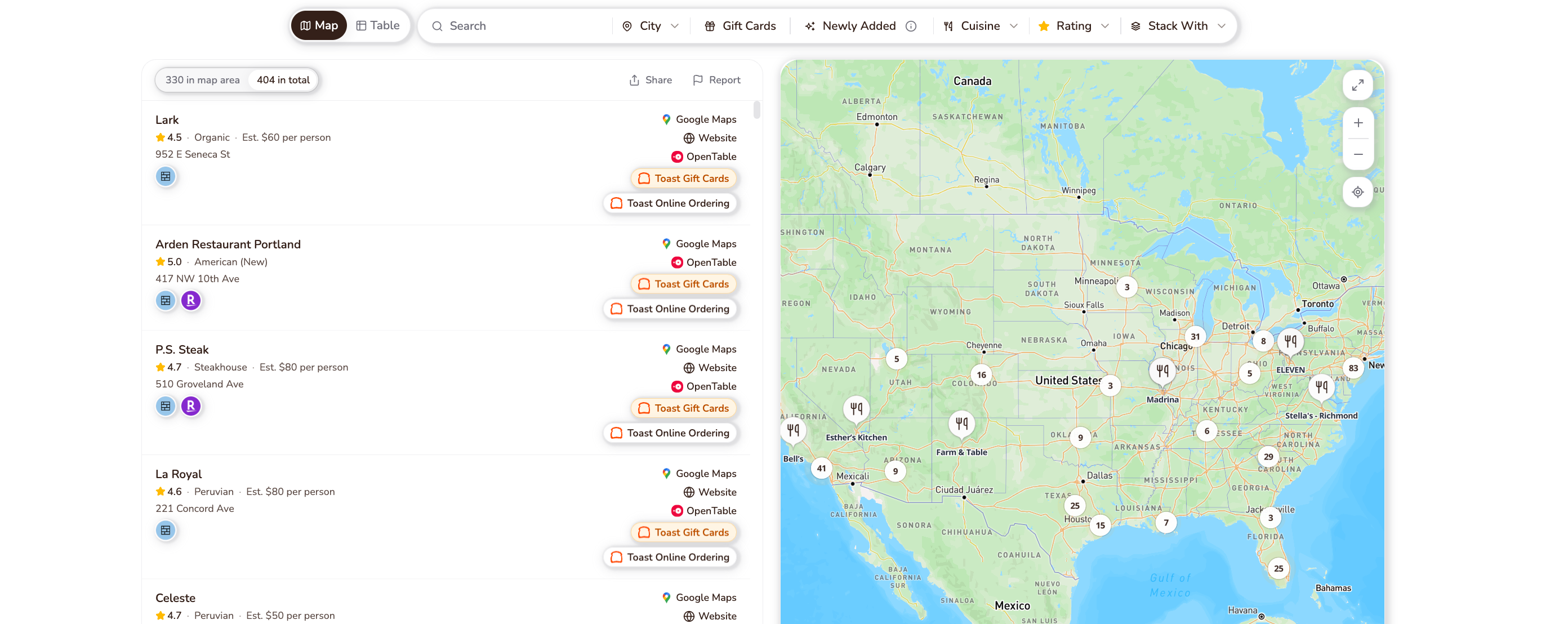This screenshot has height=624, width=1568.
Task: Click the blue table icon under Lark
Action: pyautogui.click(x=166, y=176)
